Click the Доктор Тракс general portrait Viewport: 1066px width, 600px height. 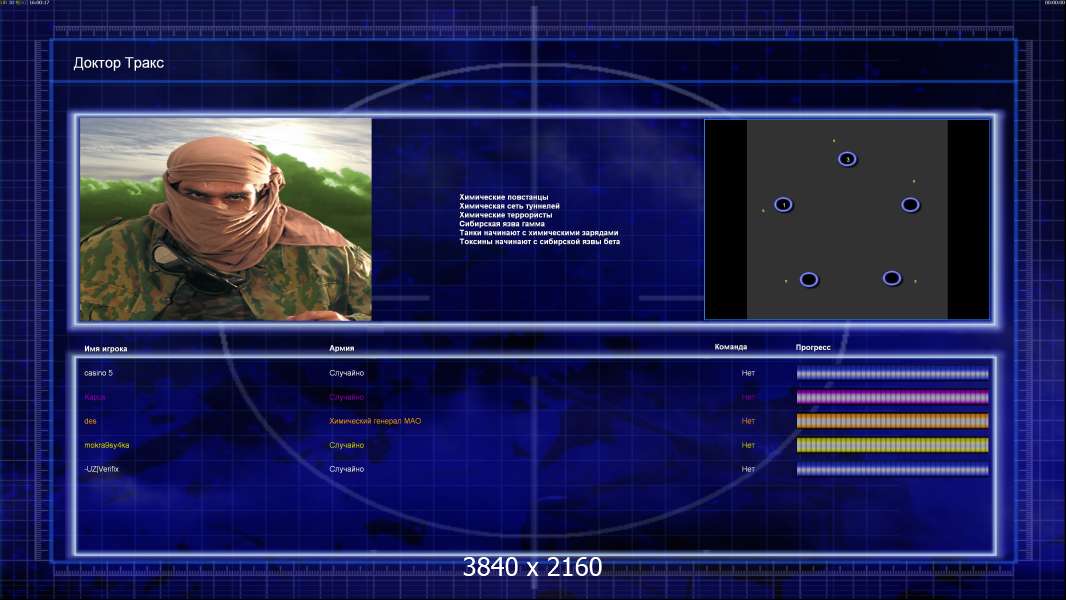(x=226, y=219)
